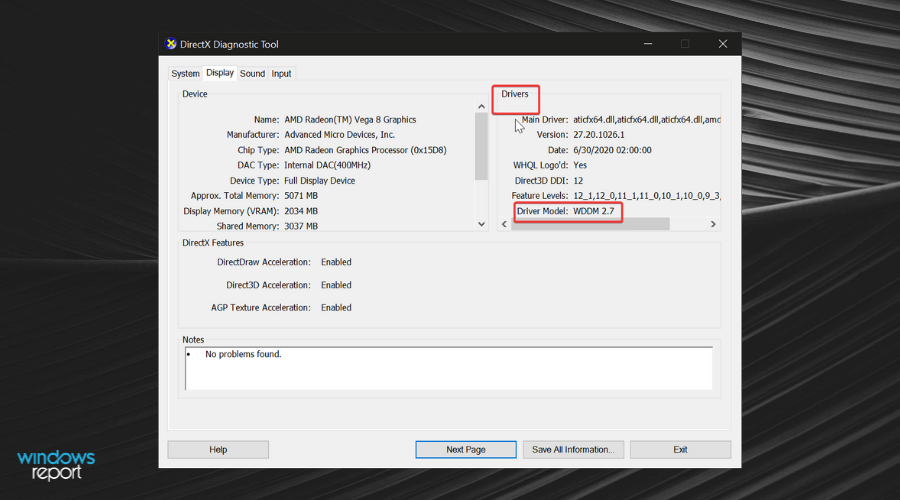The width and height of the screenshot is (900, 500).
Task: Click the WHQL Logo'd Yes value
Action: point(580,165)
